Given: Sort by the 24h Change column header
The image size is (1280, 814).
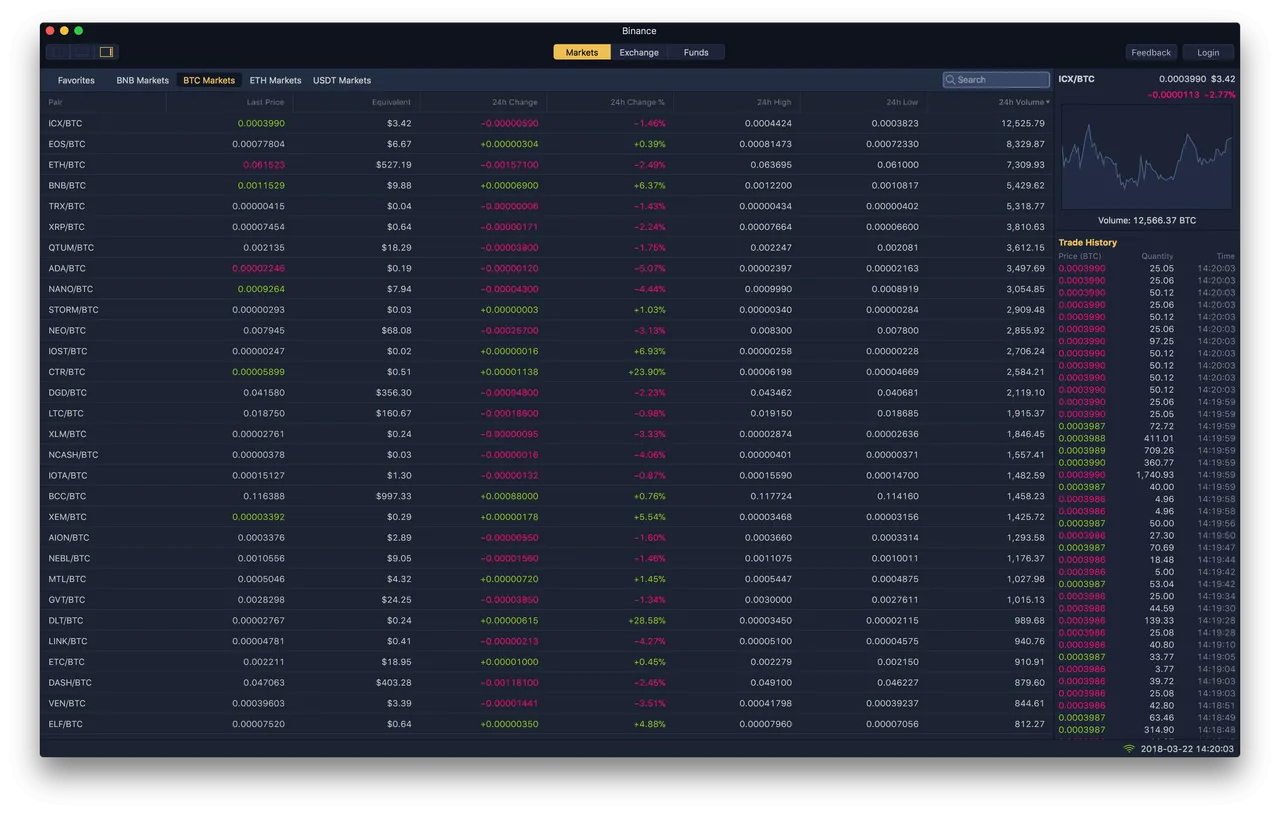Looking at the screenshot, I should (514, 102).
